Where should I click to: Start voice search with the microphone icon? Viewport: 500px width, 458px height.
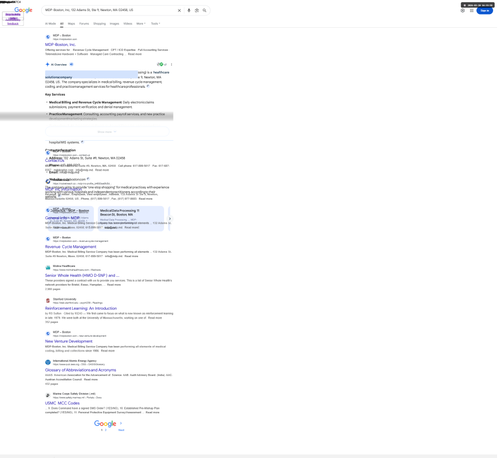[189, 10]
